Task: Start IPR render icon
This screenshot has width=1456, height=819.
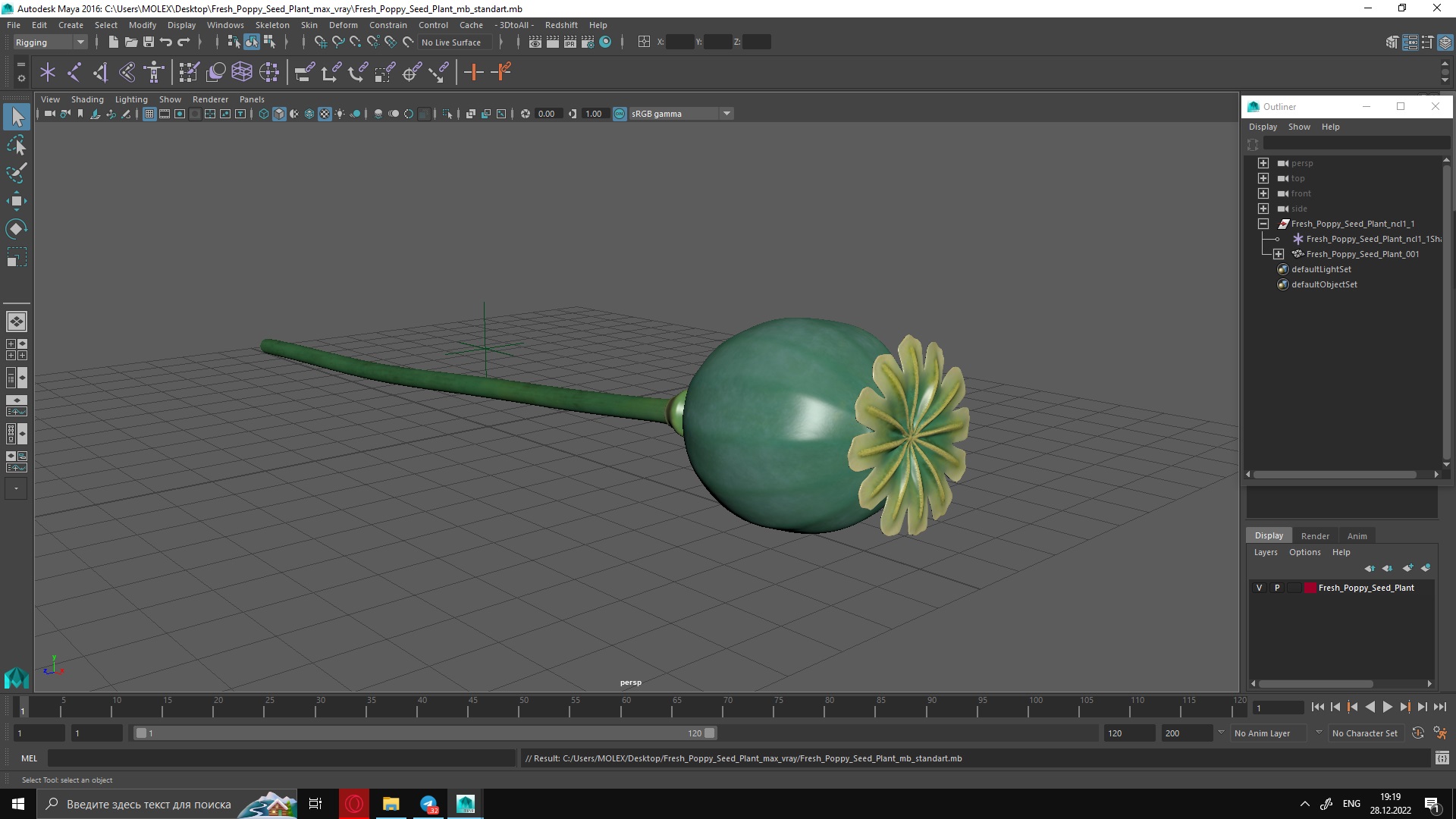Action: click(x=570, y=42)
